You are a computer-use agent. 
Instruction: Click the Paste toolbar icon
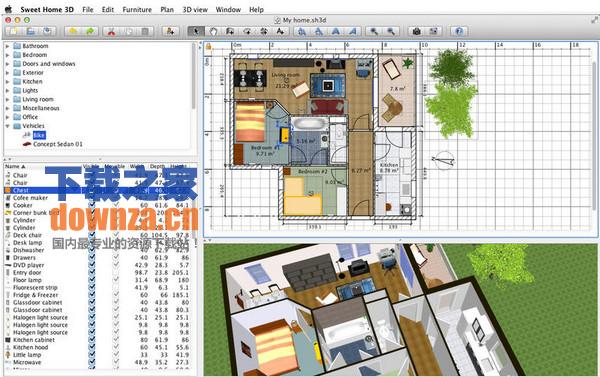click(x=145, y=31)
